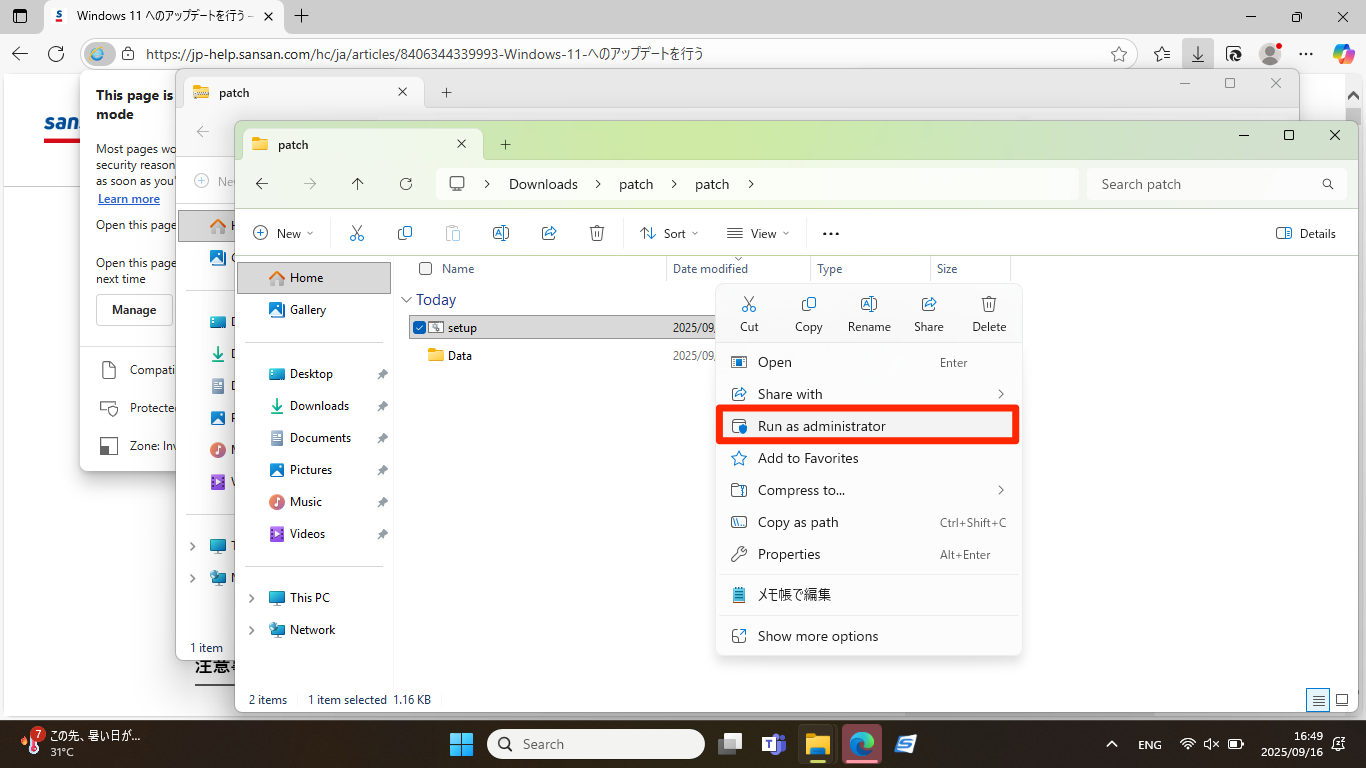Open the Edge downloads icon
Viewport: 1366px width, 768px height.
(x=1197, y=54)
